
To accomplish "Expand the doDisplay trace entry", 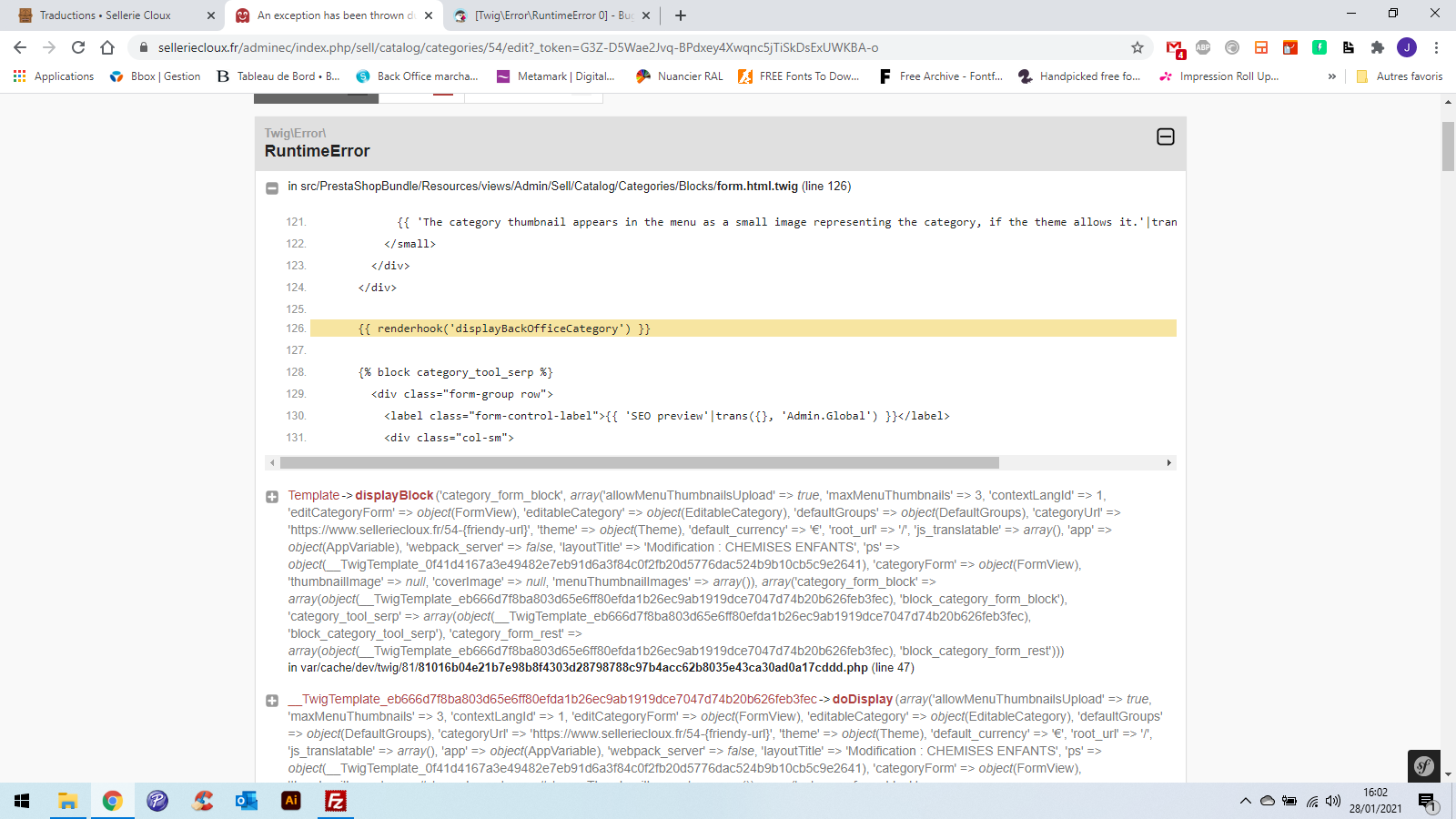I will pos(271,701).
